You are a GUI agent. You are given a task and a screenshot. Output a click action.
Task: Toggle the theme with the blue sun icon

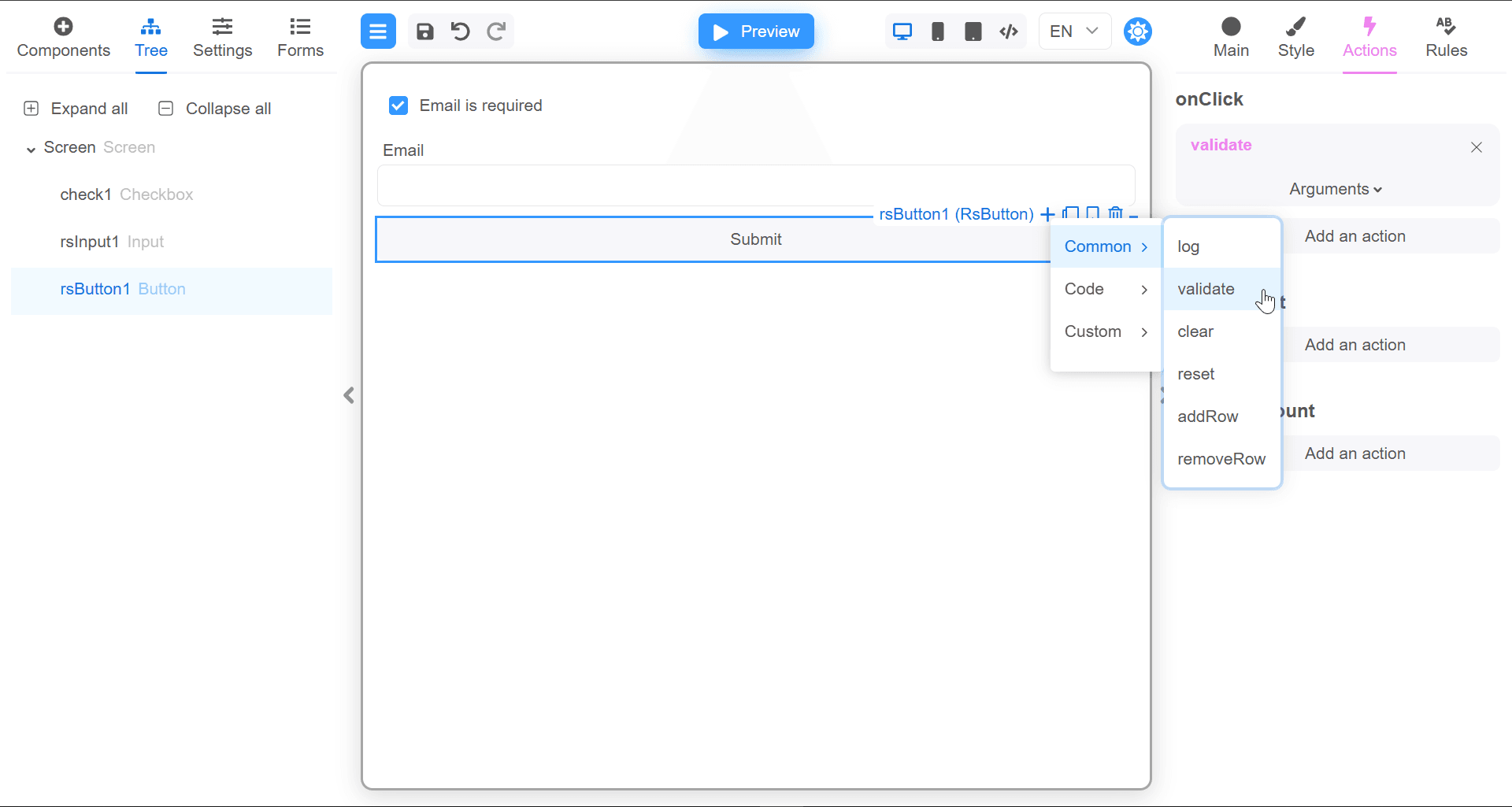pos(1138,31)
